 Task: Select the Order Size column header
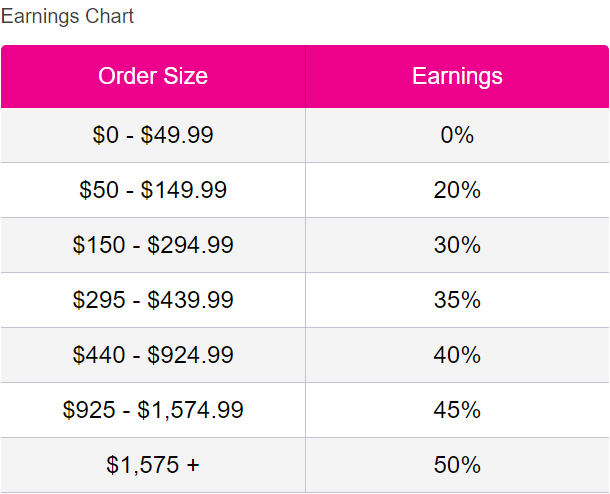(153, 76)
